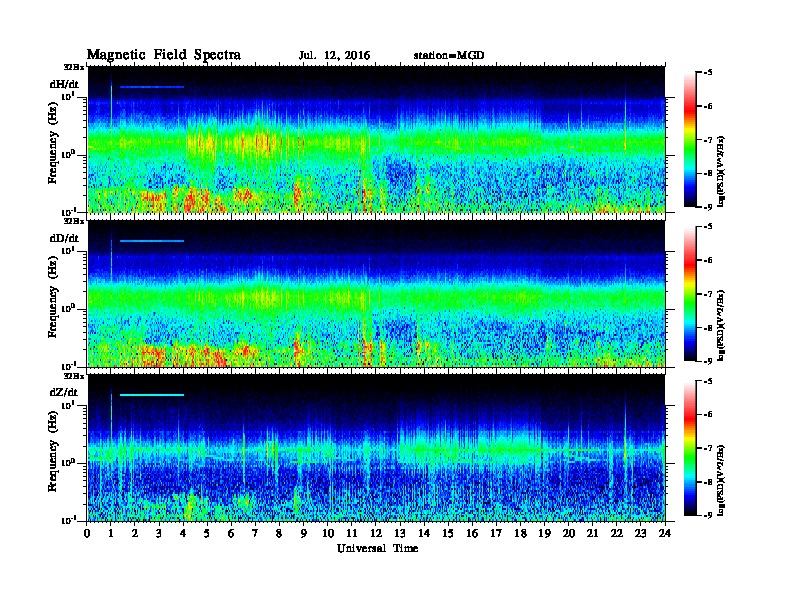Click the "7" hour tick label

pyautogui.click(x=256, y=534)
